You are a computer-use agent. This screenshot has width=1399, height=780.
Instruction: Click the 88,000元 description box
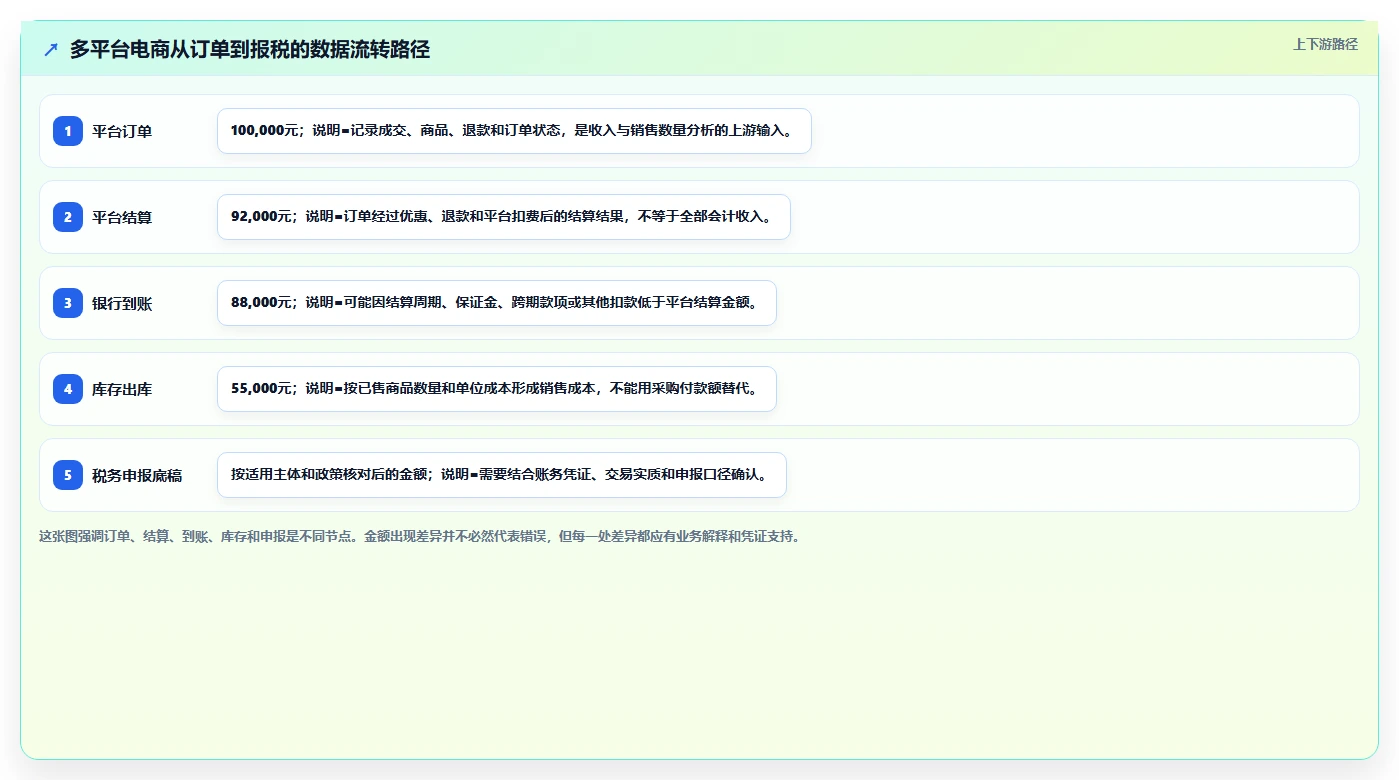[x=497, y=303]
